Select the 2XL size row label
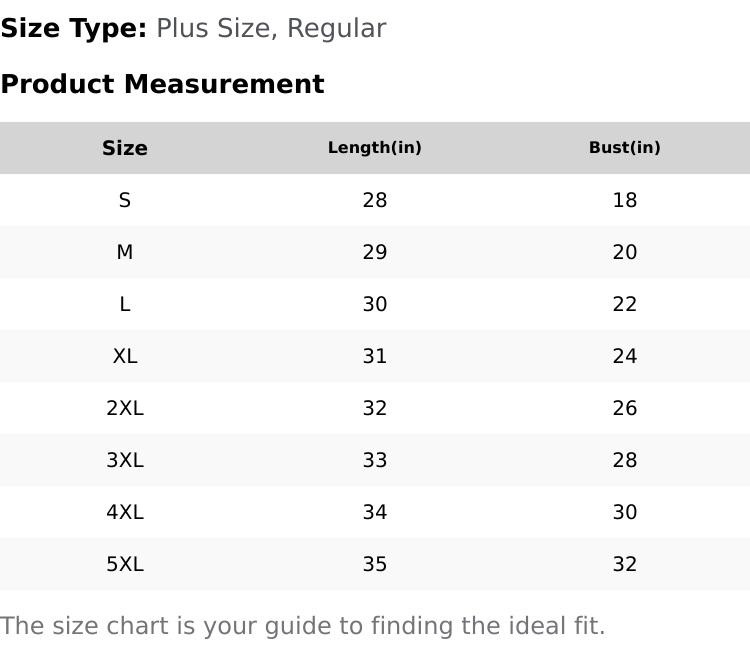750x662 pixels. coord(125,408)
